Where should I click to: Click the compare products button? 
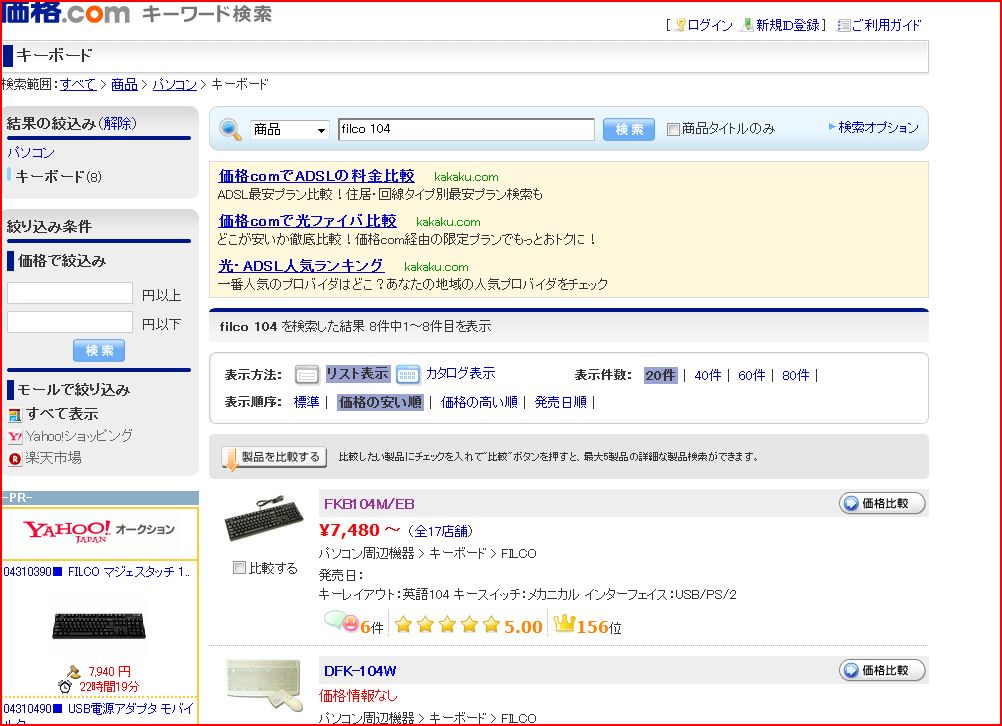(x=274, y=457)
